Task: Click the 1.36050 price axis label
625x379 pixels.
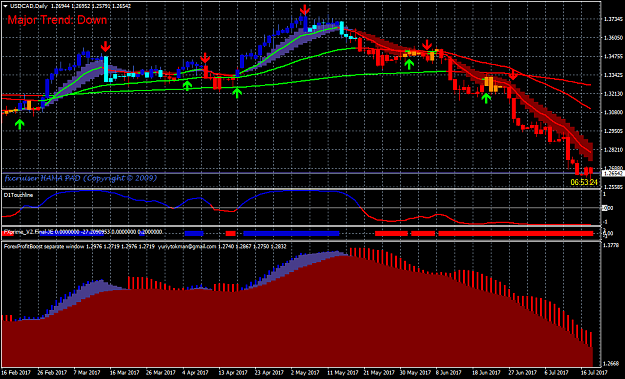Action: pyautogui.click(x=613, y=38)
